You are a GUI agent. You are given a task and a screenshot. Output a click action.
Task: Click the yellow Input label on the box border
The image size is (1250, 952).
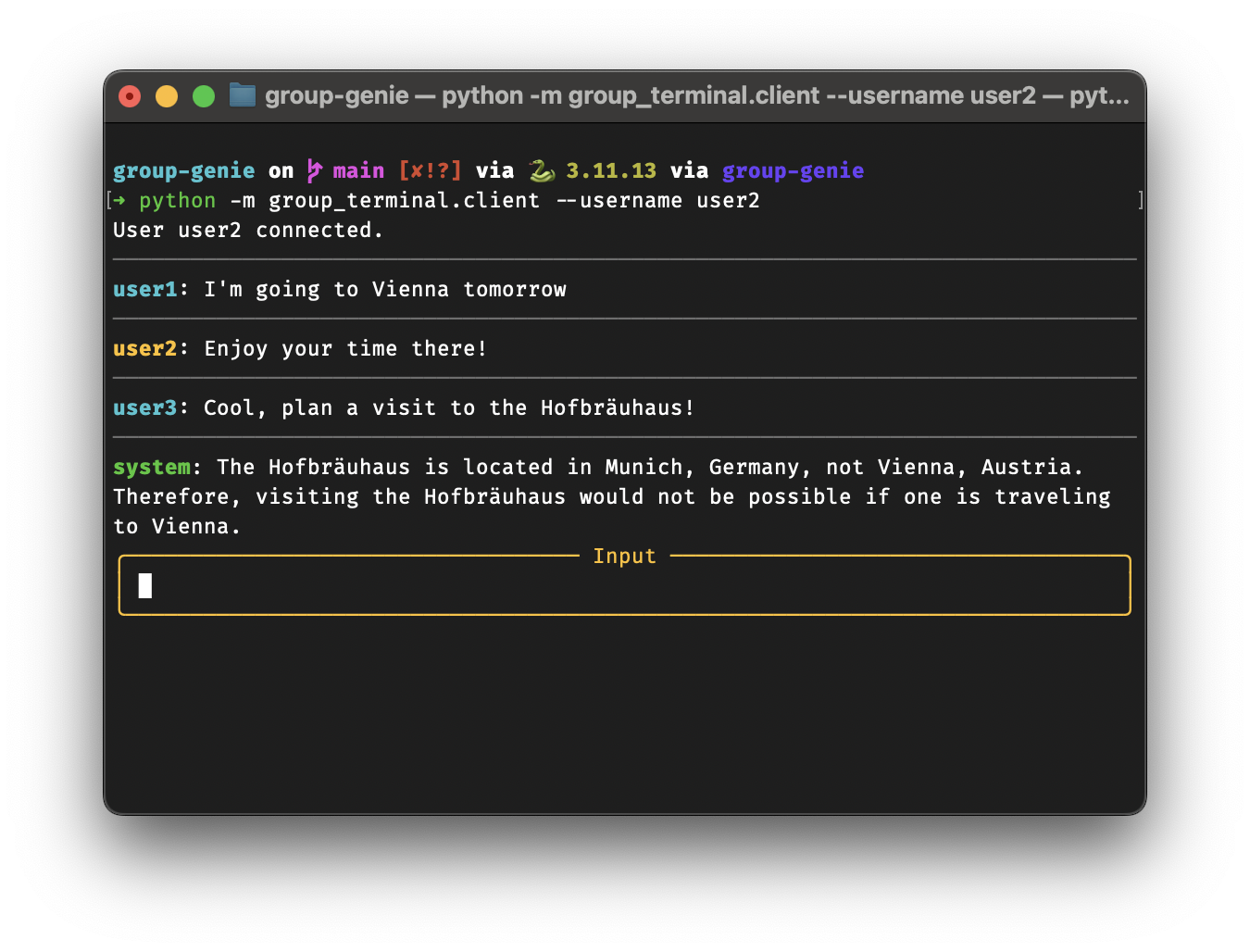coord(624,556)
